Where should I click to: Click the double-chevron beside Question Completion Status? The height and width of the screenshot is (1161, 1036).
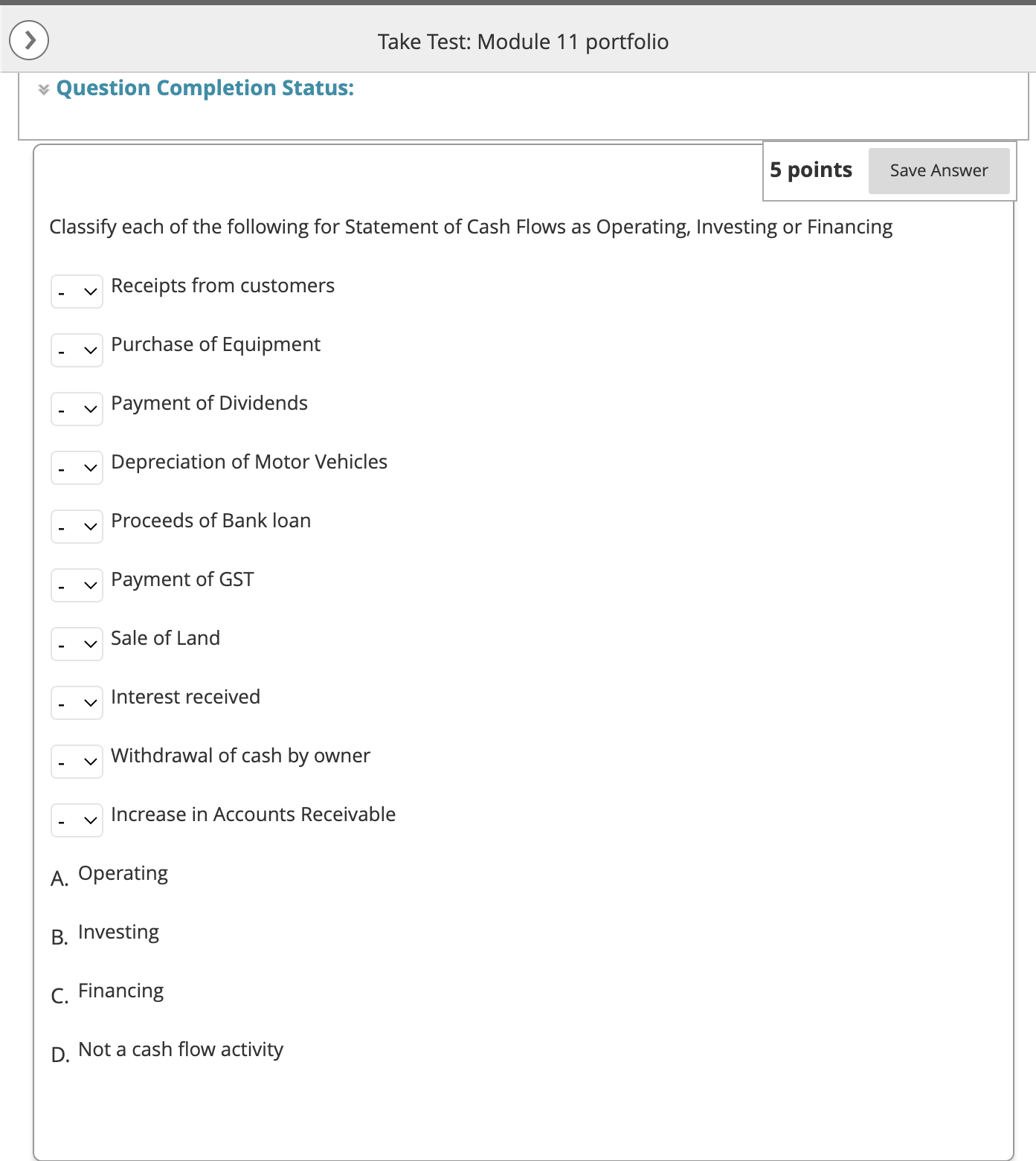[x=42, y=89]
